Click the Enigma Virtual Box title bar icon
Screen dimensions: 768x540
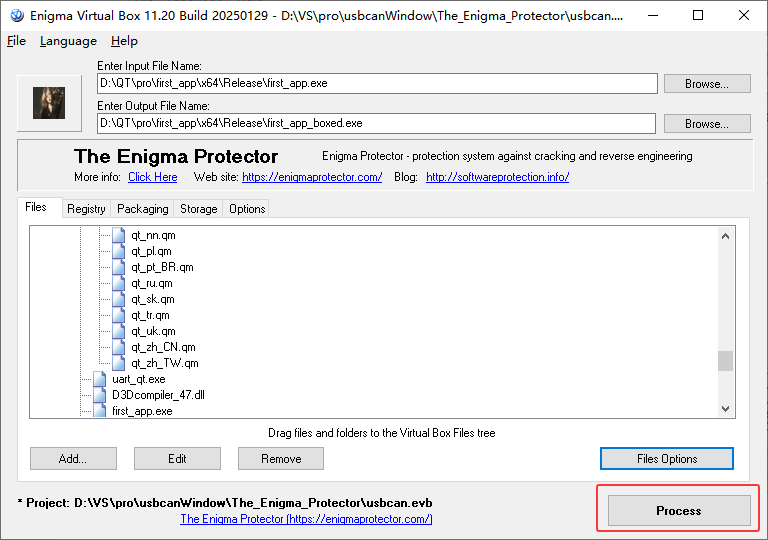17,16
